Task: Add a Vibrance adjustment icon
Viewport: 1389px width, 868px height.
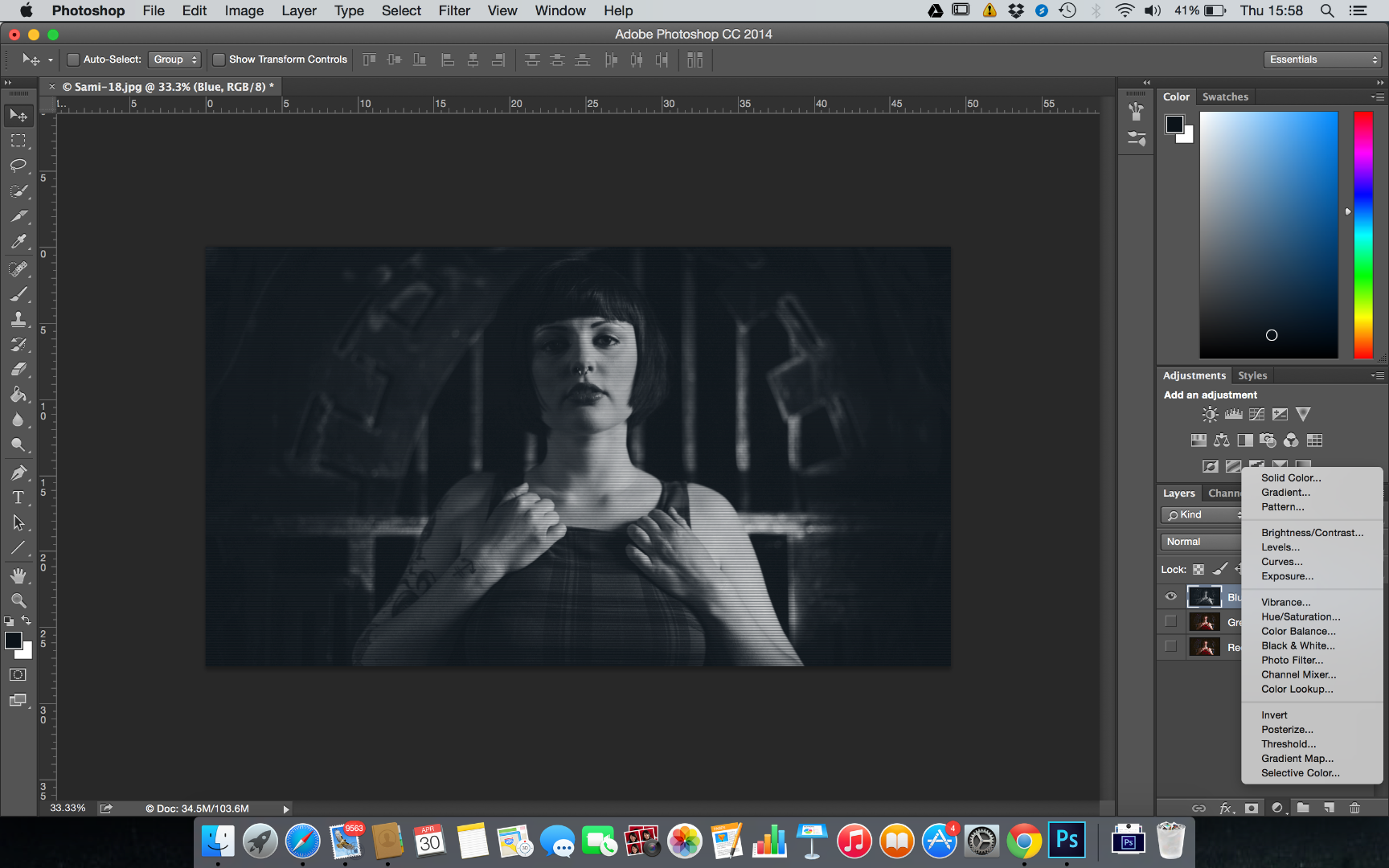Action: (x=1303, y=415)
